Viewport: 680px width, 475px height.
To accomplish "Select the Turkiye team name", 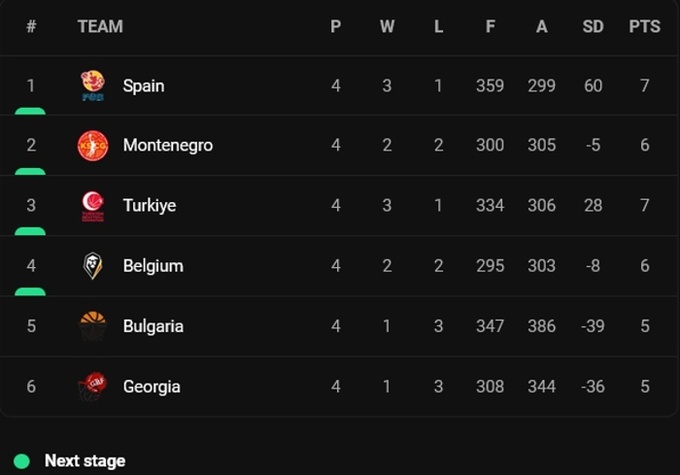I will pyautogui.click(x=149, y=206).
